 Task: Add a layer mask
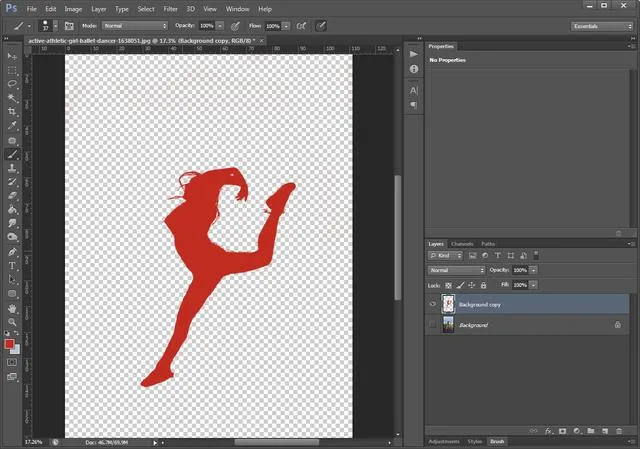click(x=562, y=431)
